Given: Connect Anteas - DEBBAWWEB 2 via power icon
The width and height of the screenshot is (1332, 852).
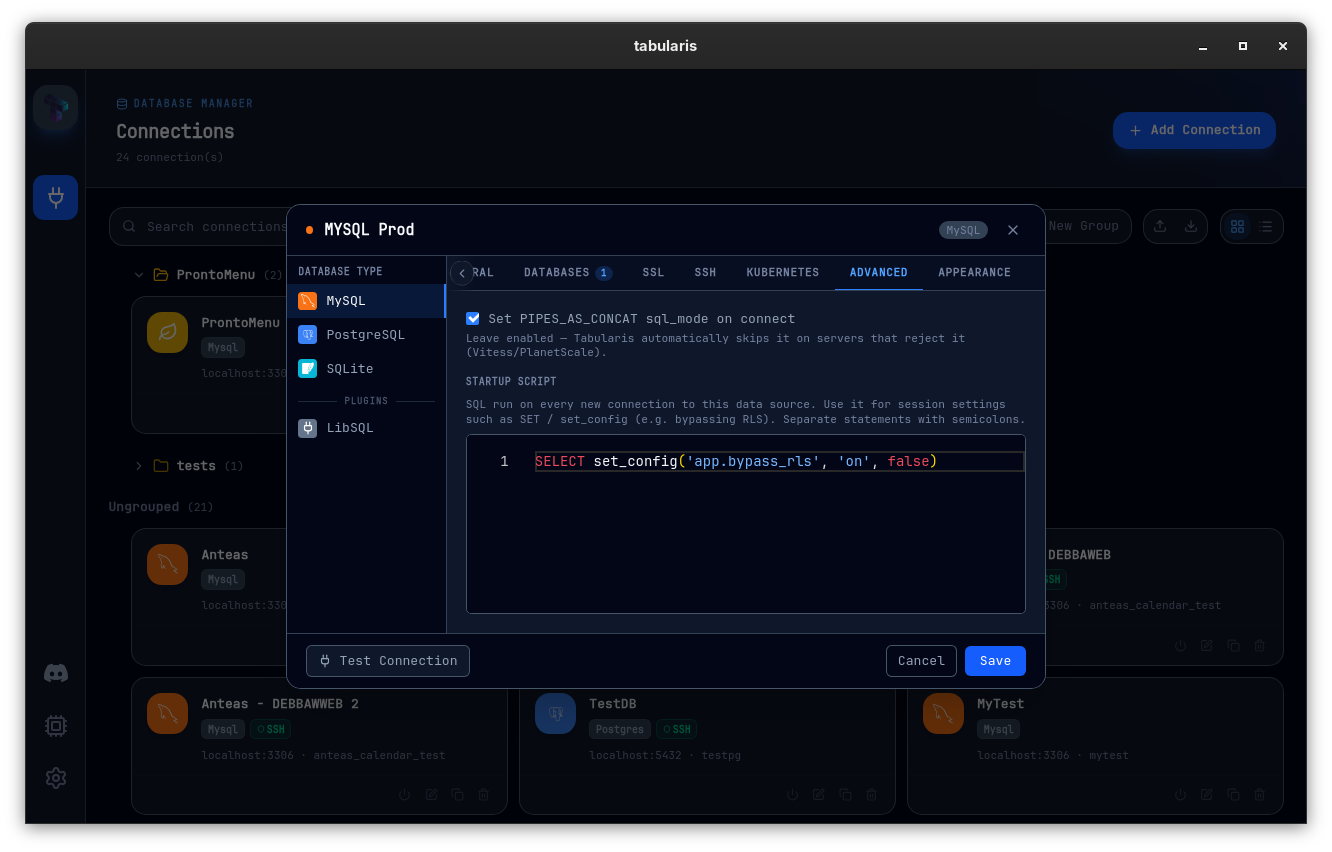Looking at the screenshot, I should (x=404, y=795).
